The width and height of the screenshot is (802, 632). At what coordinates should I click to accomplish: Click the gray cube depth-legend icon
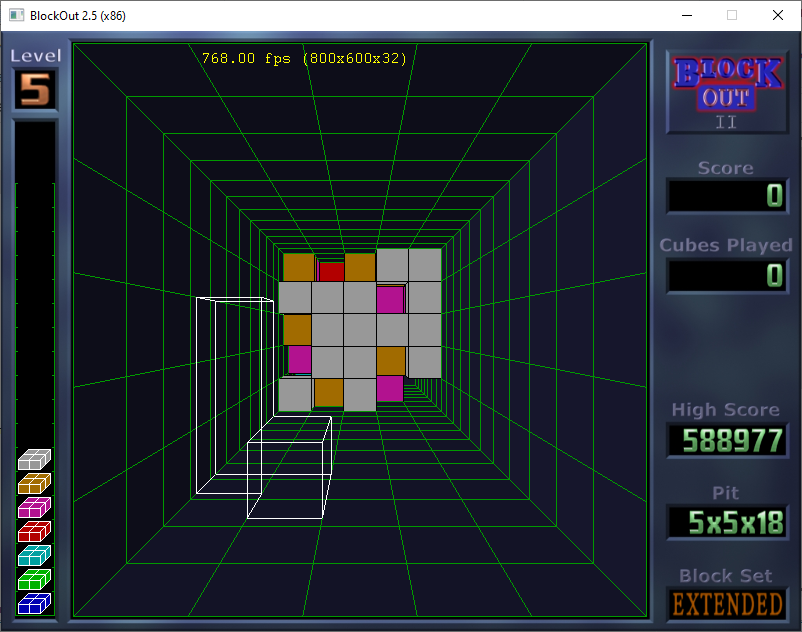pyautogui.click(x=34, y=459)
